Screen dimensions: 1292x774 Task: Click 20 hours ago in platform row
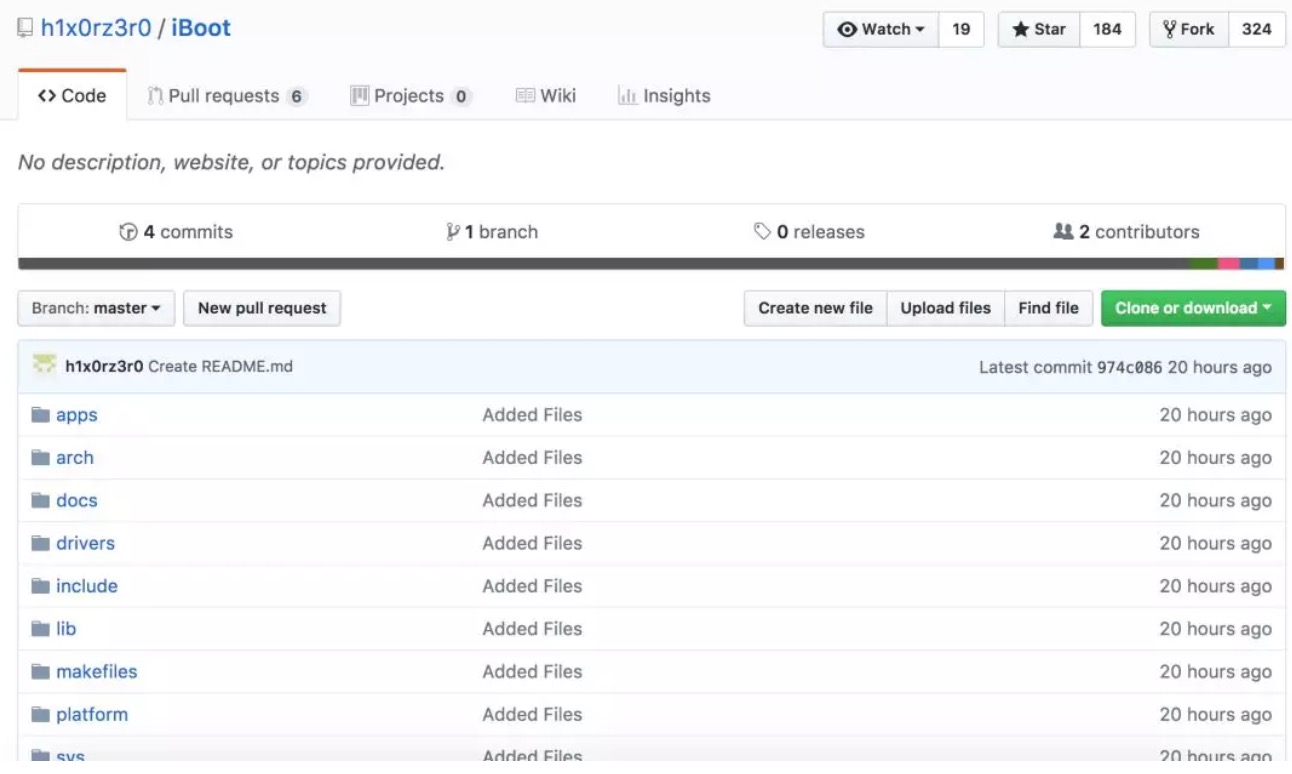(x=1215, y=715)
